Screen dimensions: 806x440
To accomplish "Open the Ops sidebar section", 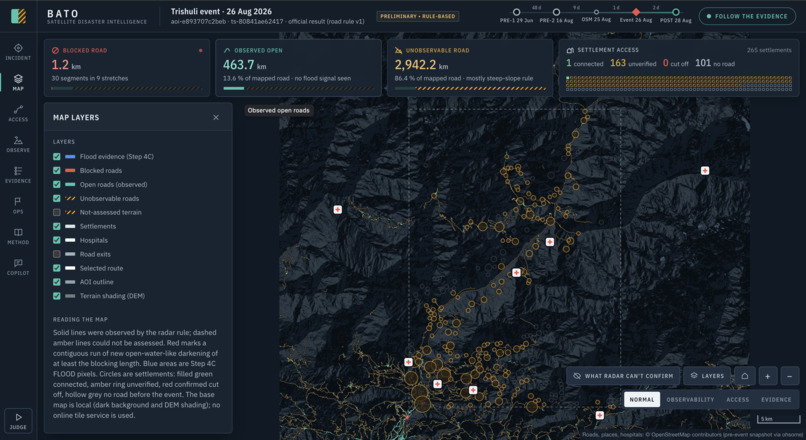I will point(18,205).
